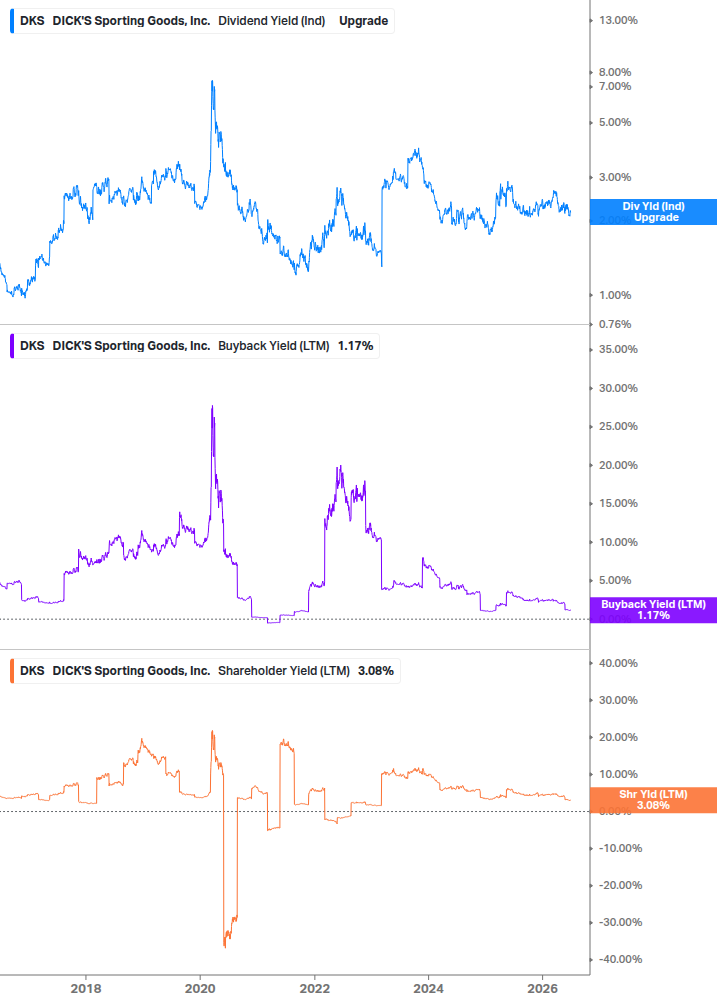Click the 2024 label on the time axis

[x=428, y=989]
